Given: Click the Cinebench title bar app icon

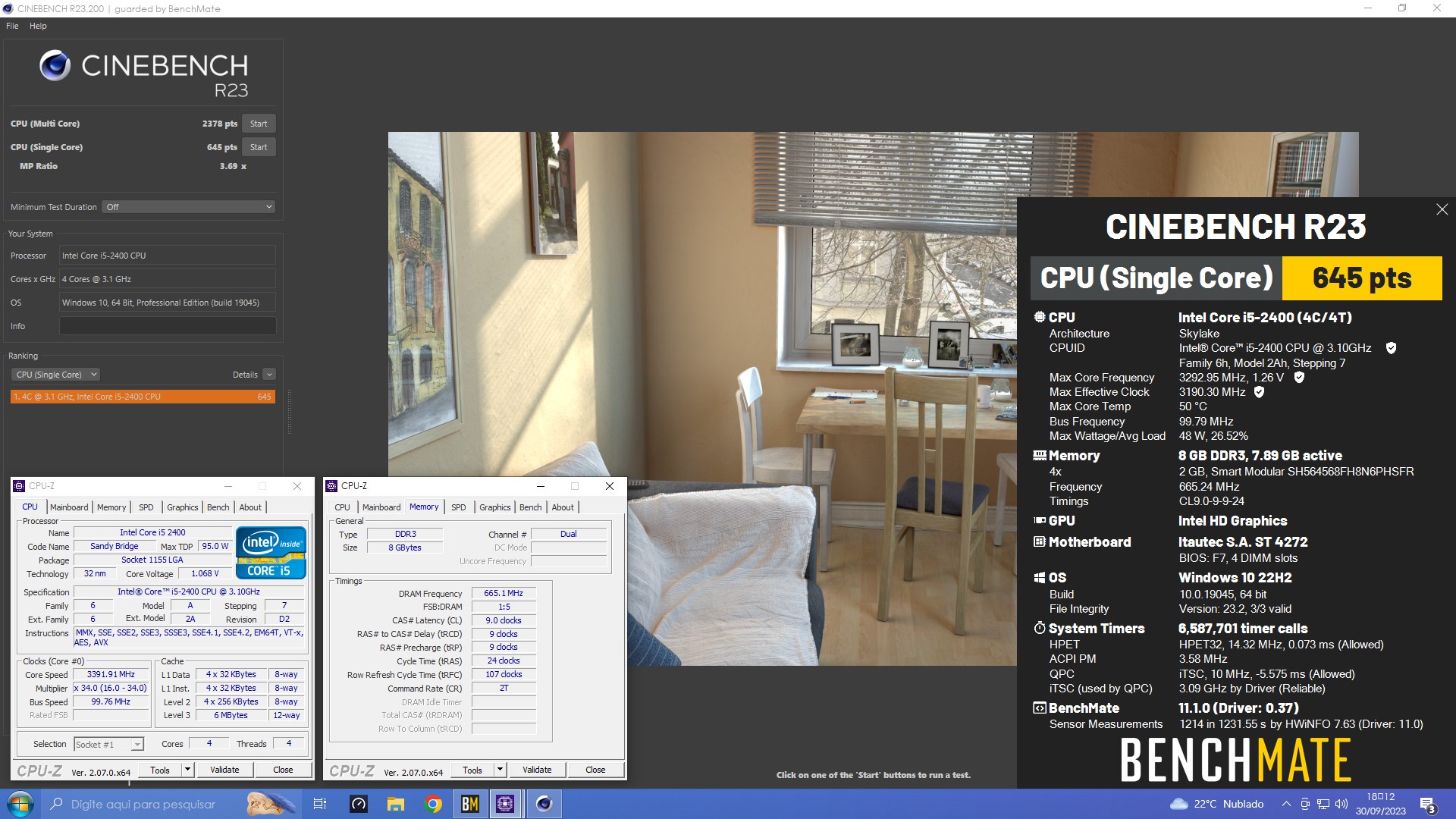Looking at the screenshot, I should pos(8,8).
